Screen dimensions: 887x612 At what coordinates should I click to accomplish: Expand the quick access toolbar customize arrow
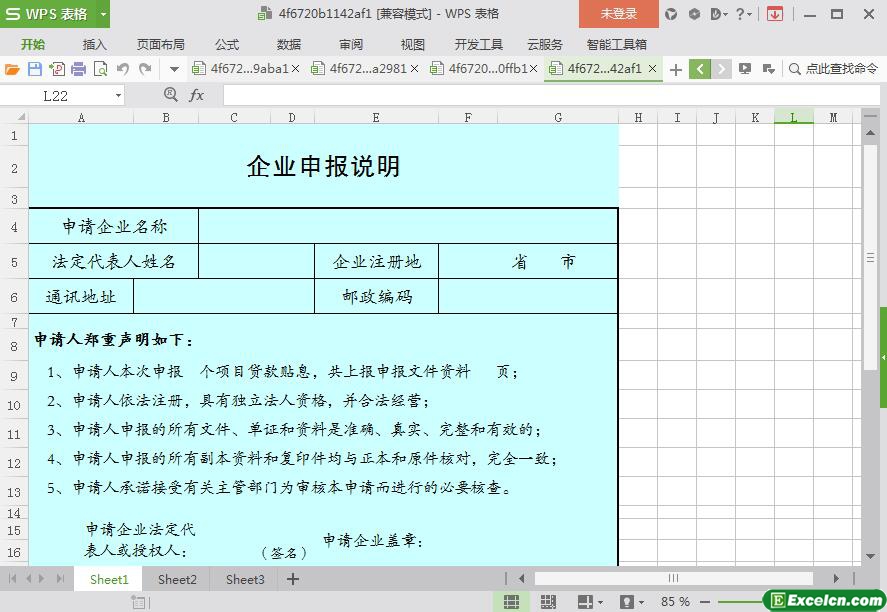tap(174, 69)
